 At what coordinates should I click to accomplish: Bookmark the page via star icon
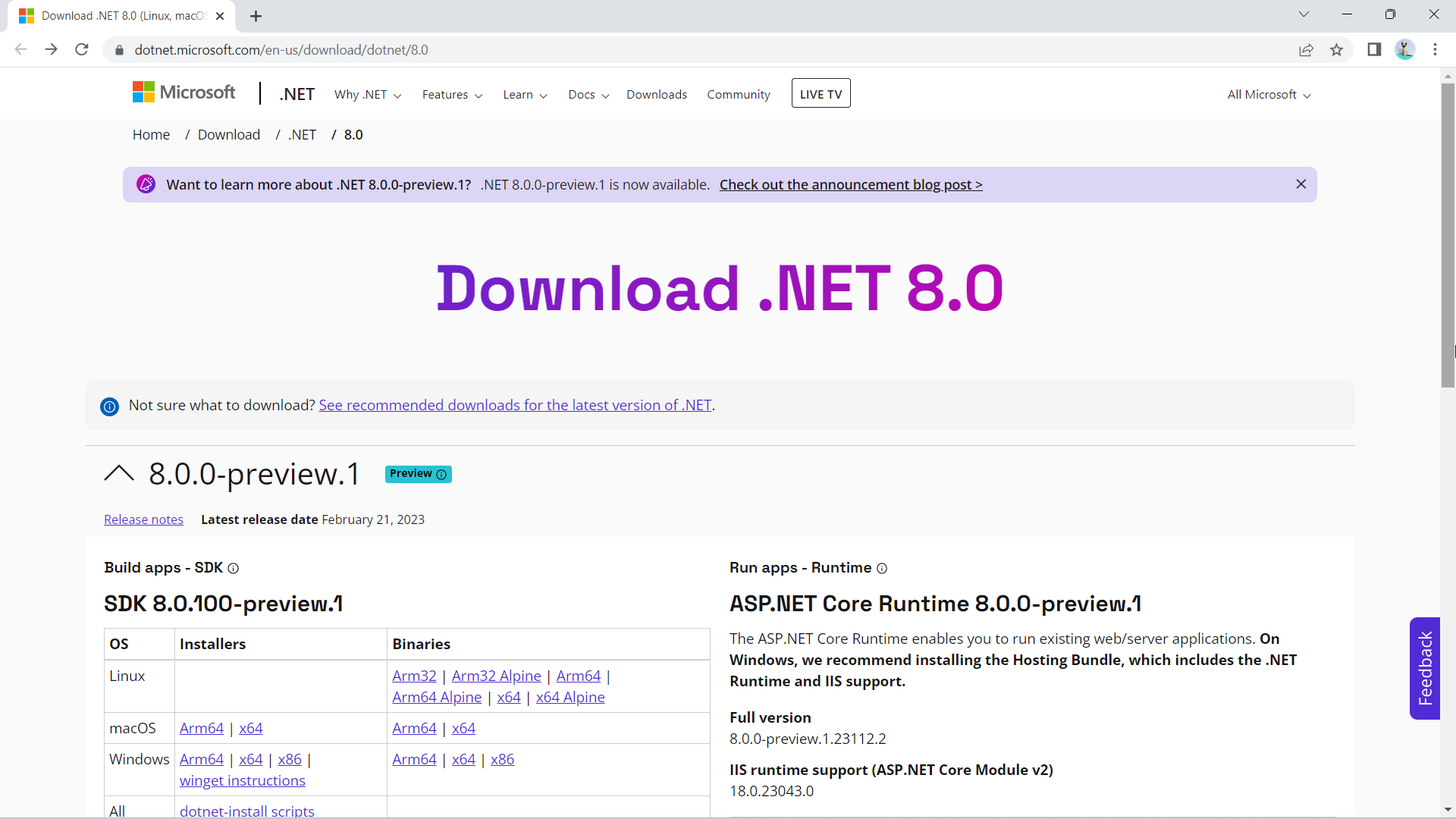tap(1337, 49)
